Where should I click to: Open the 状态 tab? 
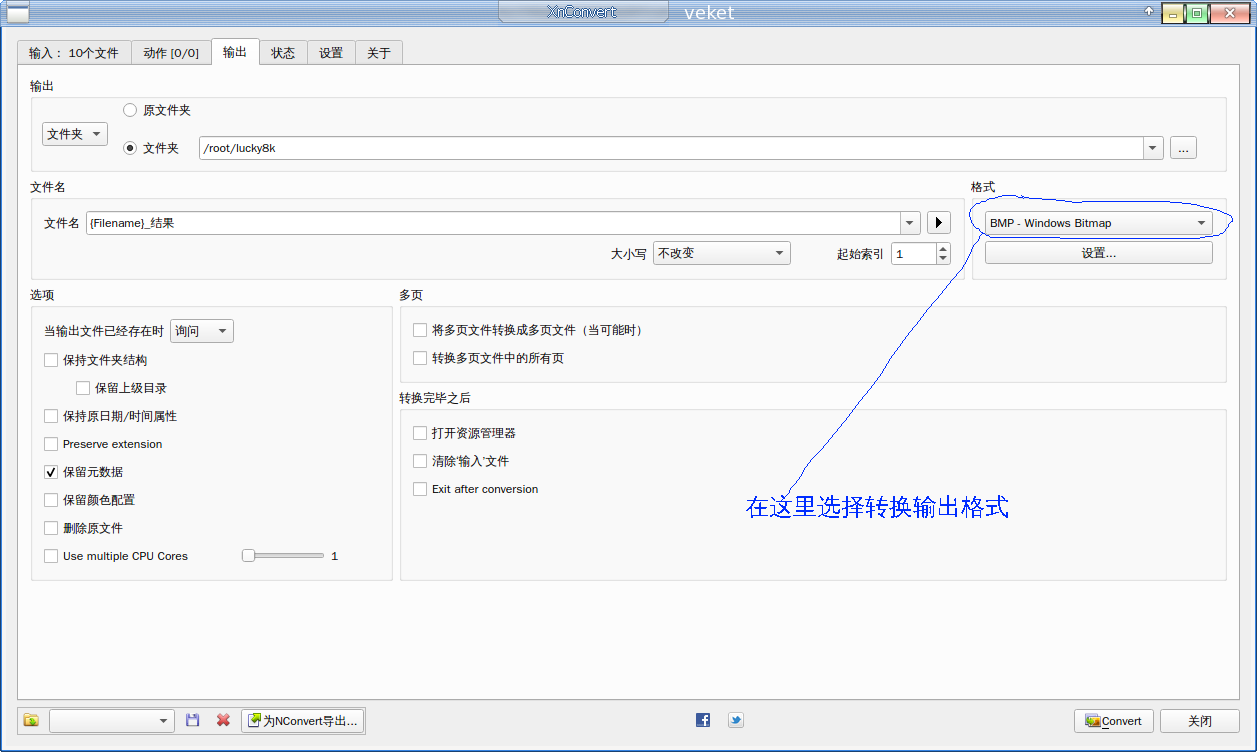[x=283, y=53]
